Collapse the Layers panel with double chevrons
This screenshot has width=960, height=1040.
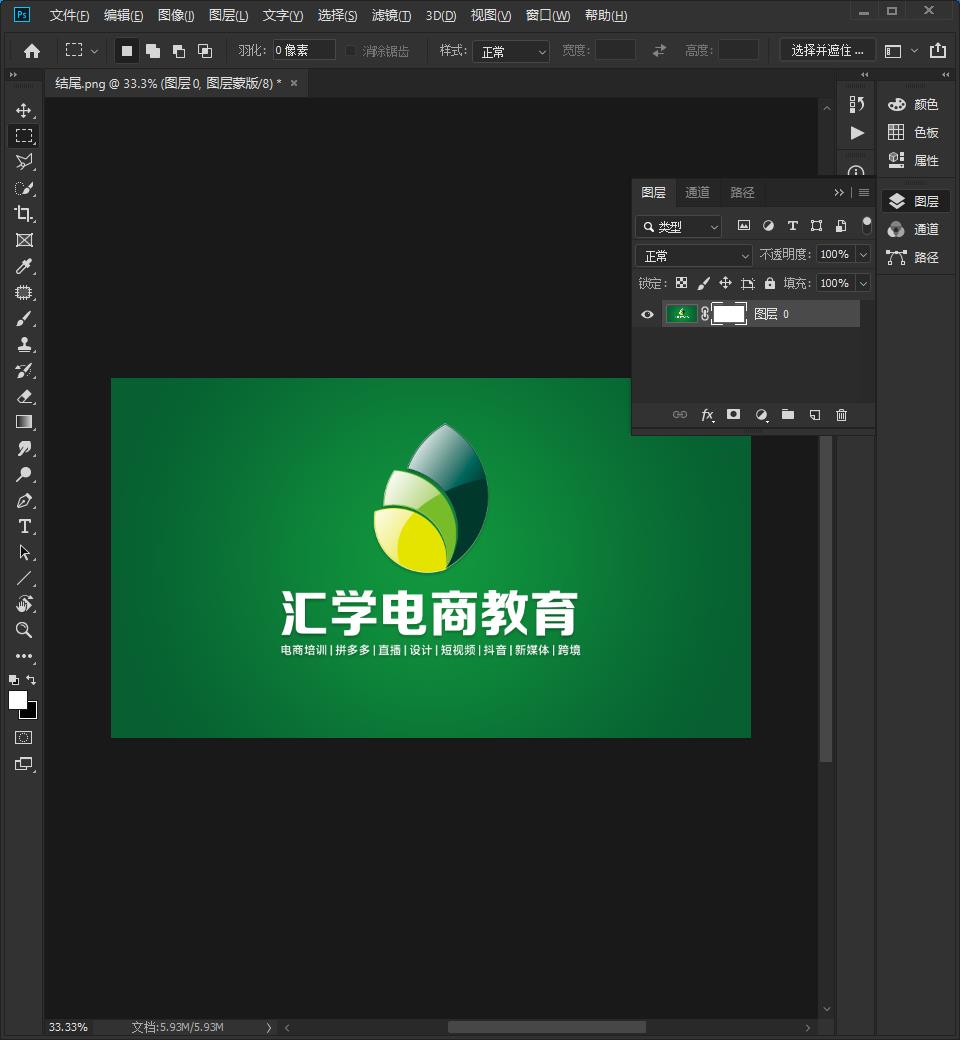839,192
